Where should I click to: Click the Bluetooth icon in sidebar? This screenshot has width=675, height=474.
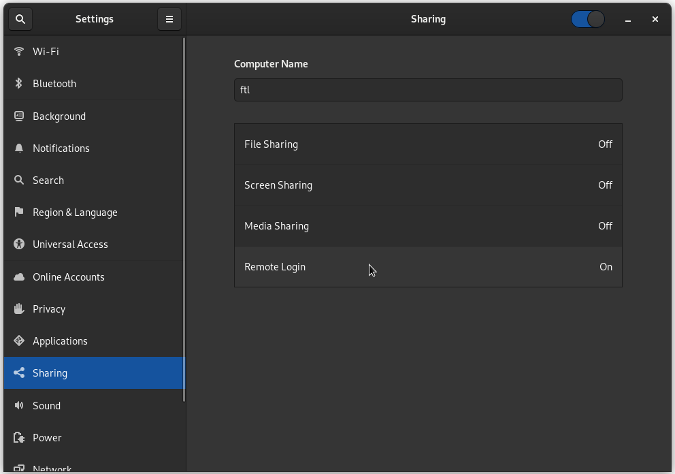point(19,84)
